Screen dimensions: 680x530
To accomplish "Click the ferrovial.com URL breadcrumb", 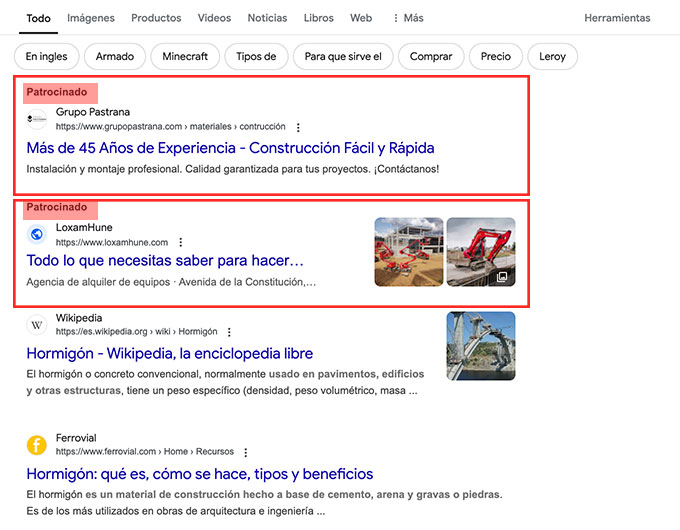I will tap(145, 451).
